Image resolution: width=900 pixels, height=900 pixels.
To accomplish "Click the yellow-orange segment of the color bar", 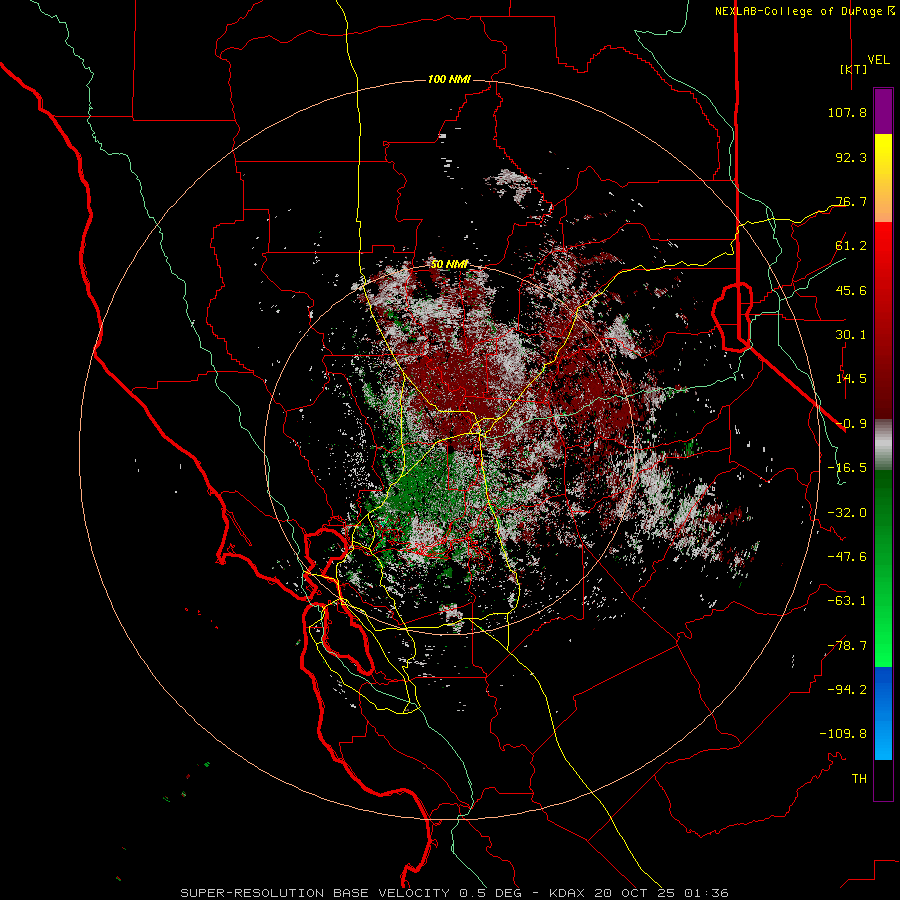I will (x=883, y=178).
